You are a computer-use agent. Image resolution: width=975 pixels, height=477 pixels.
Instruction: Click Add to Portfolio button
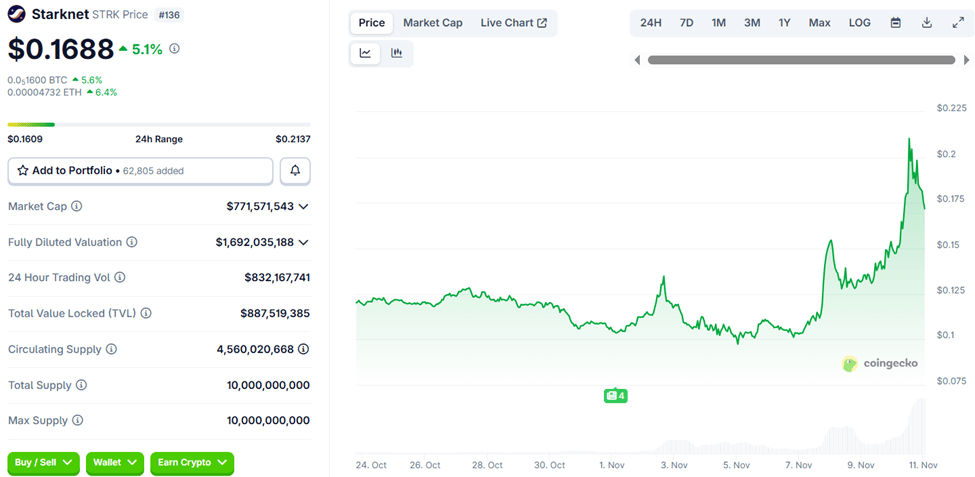tap(140, 171)
